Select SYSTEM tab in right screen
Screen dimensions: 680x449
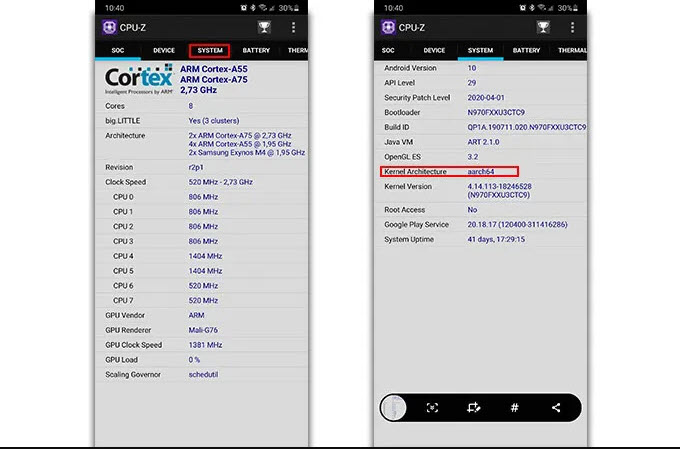point(480,50)
